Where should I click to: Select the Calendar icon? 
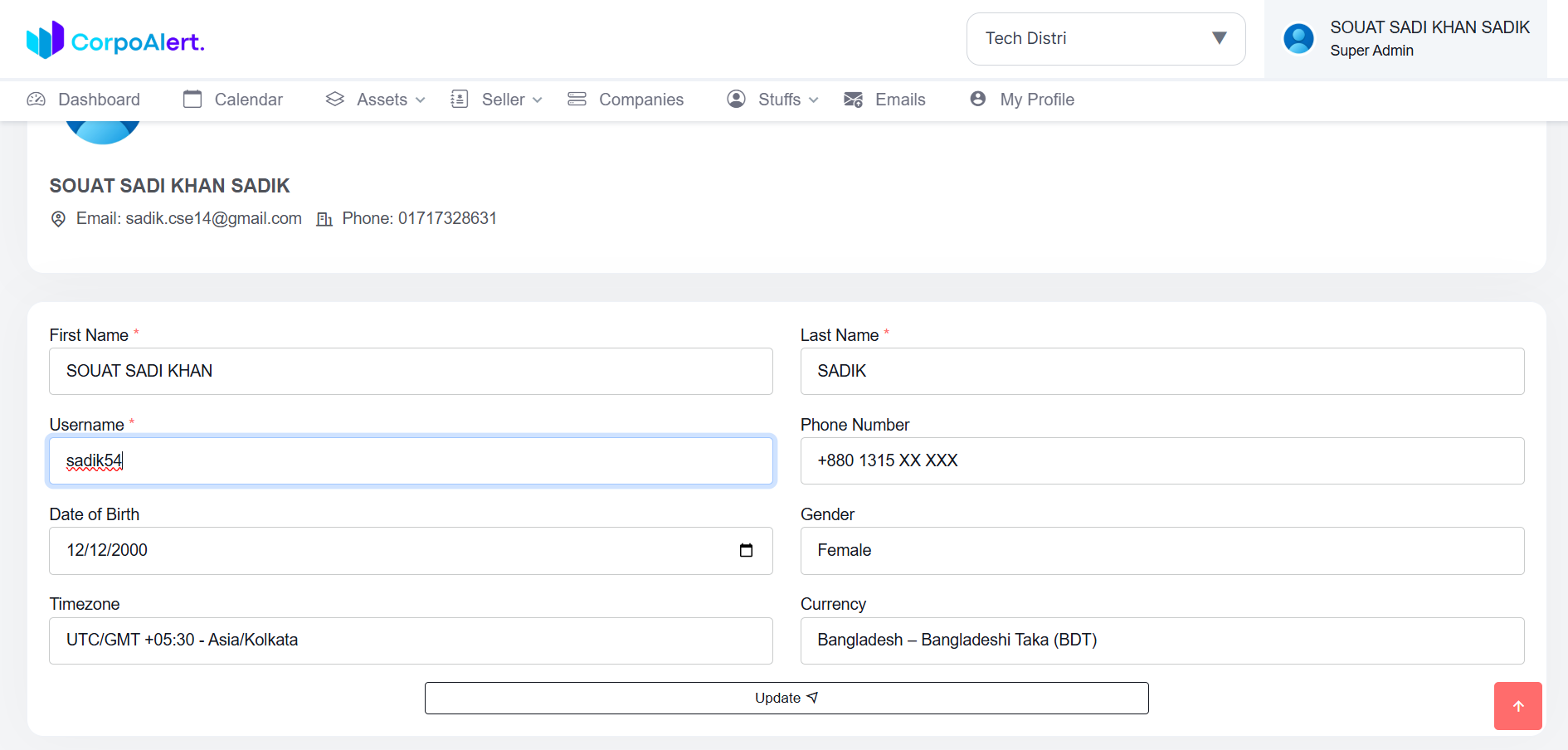(192, 100)
